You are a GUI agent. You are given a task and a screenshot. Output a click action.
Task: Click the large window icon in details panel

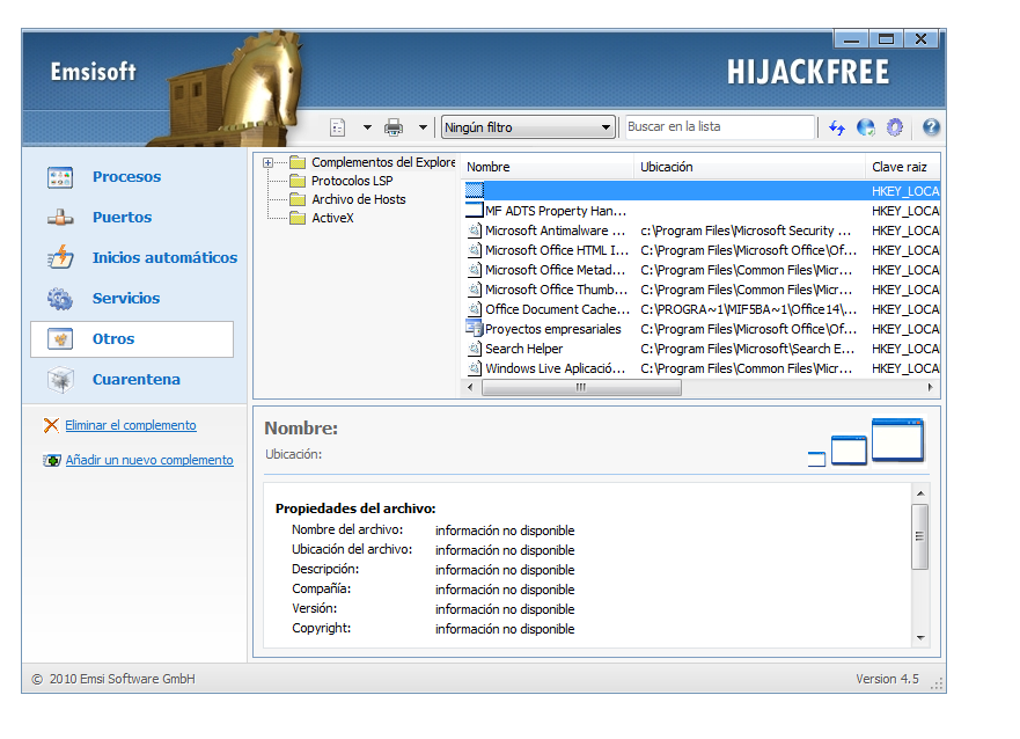click(x=898, y=440)
